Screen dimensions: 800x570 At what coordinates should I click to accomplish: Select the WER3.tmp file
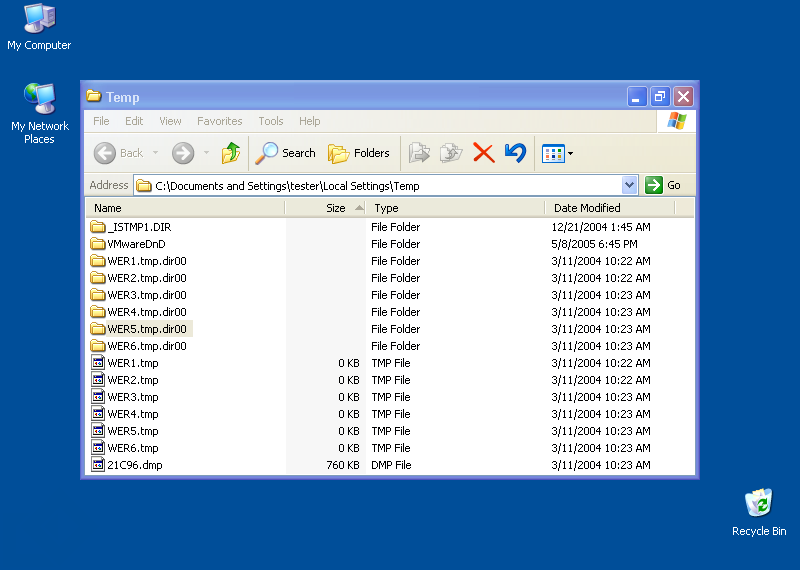tap(132, 397)
